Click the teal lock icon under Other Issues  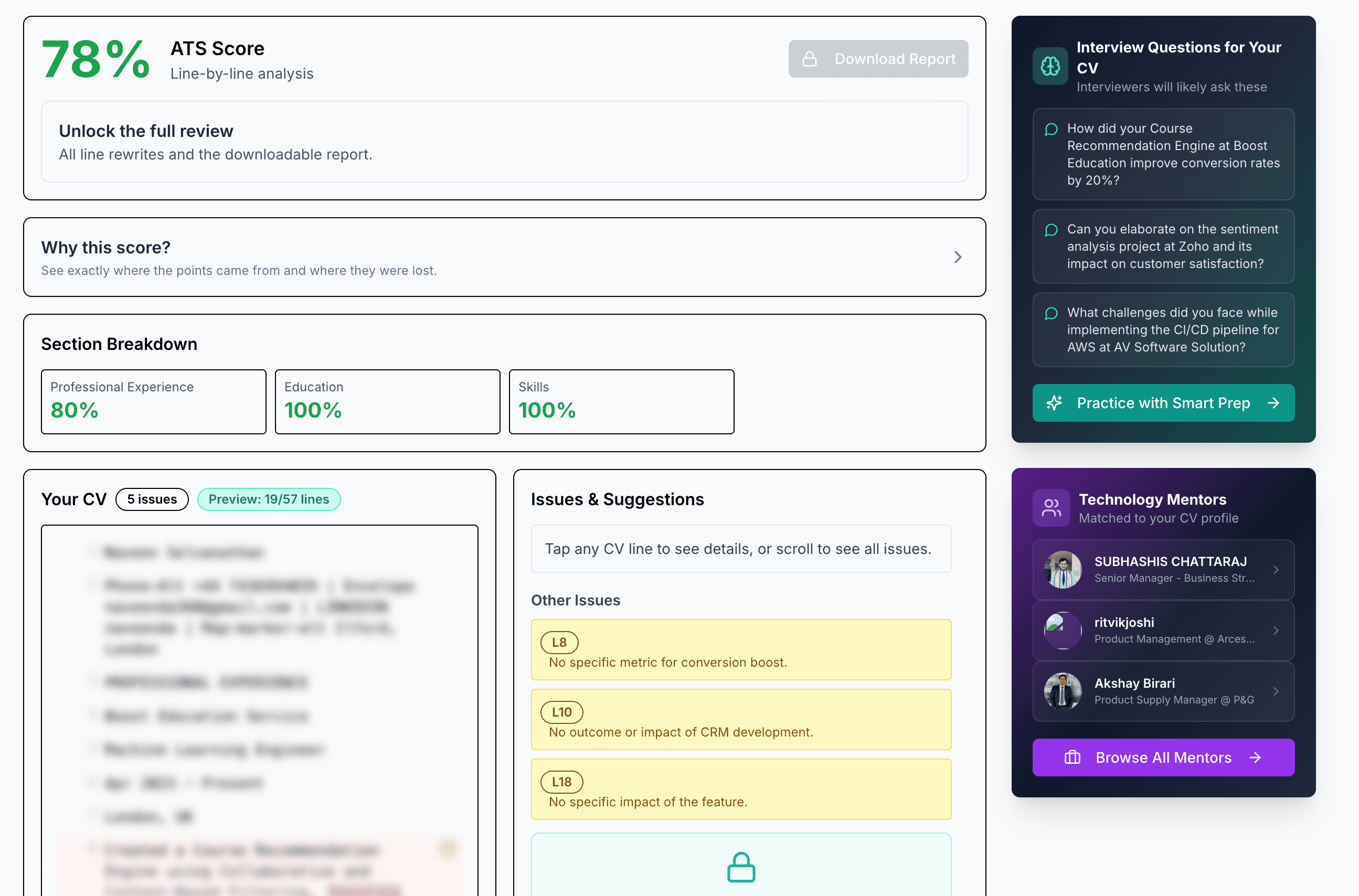741,867
